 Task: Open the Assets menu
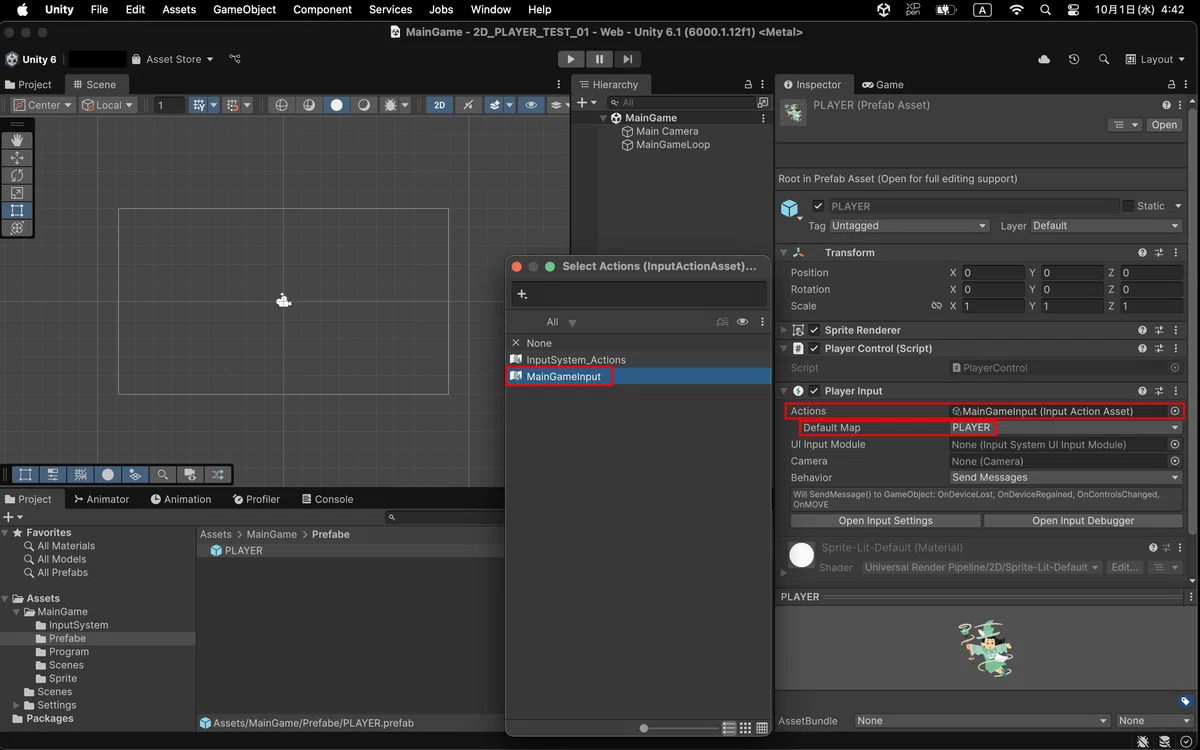(179, 9)
